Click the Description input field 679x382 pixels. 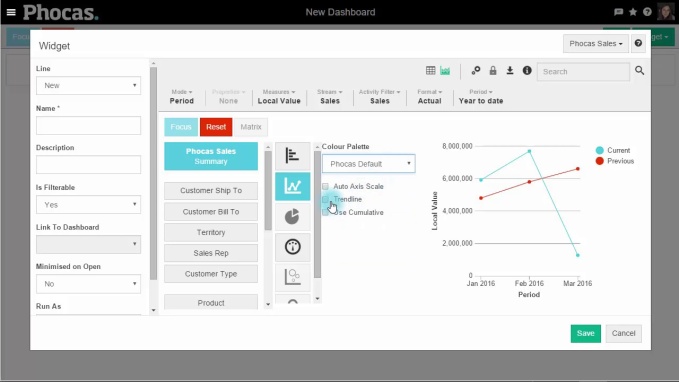88,165
